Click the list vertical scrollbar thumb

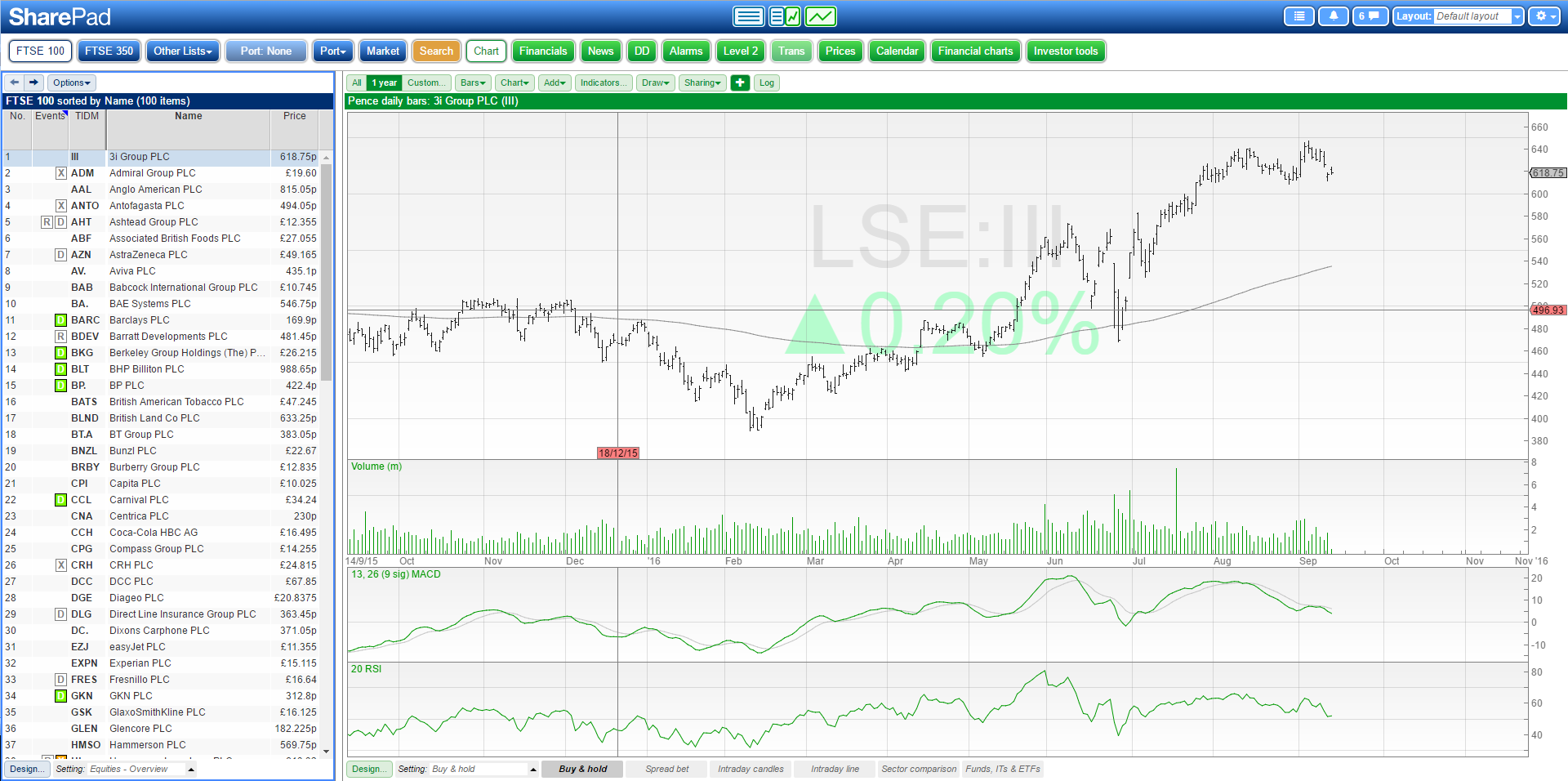(327, 272)
